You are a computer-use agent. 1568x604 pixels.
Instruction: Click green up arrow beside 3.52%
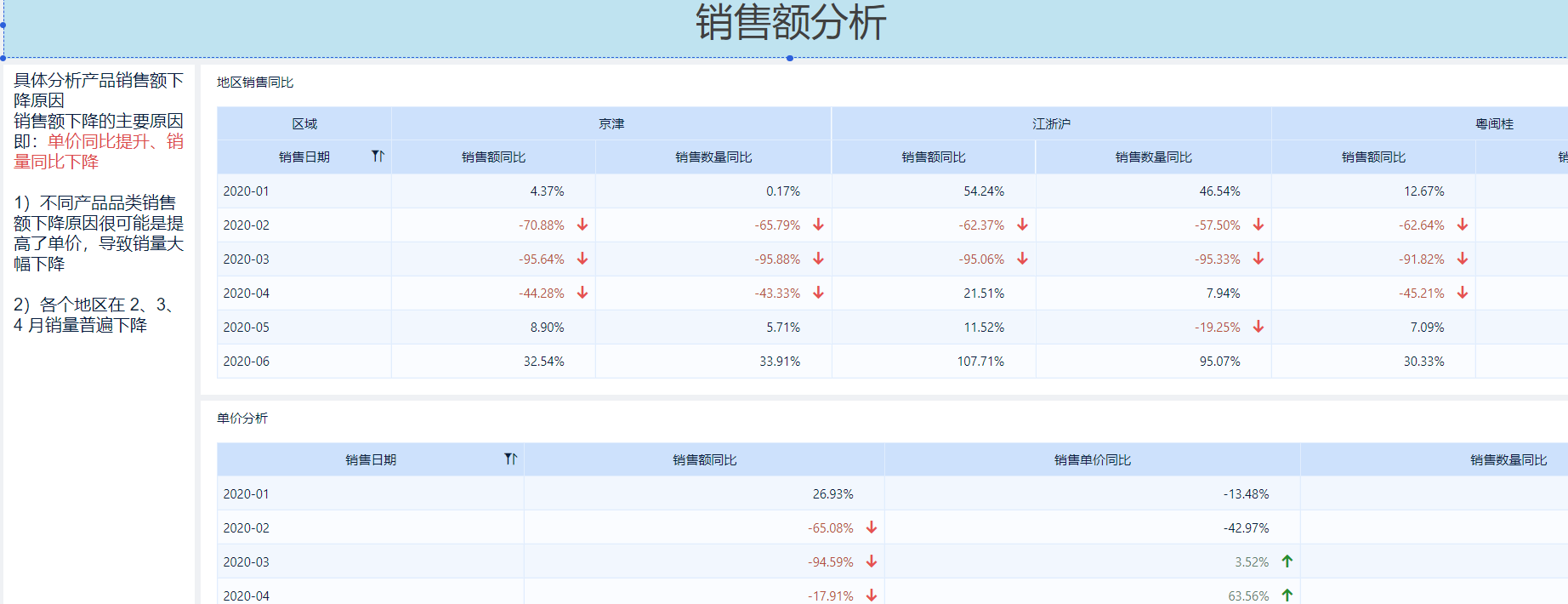(x=1287, y=561)
